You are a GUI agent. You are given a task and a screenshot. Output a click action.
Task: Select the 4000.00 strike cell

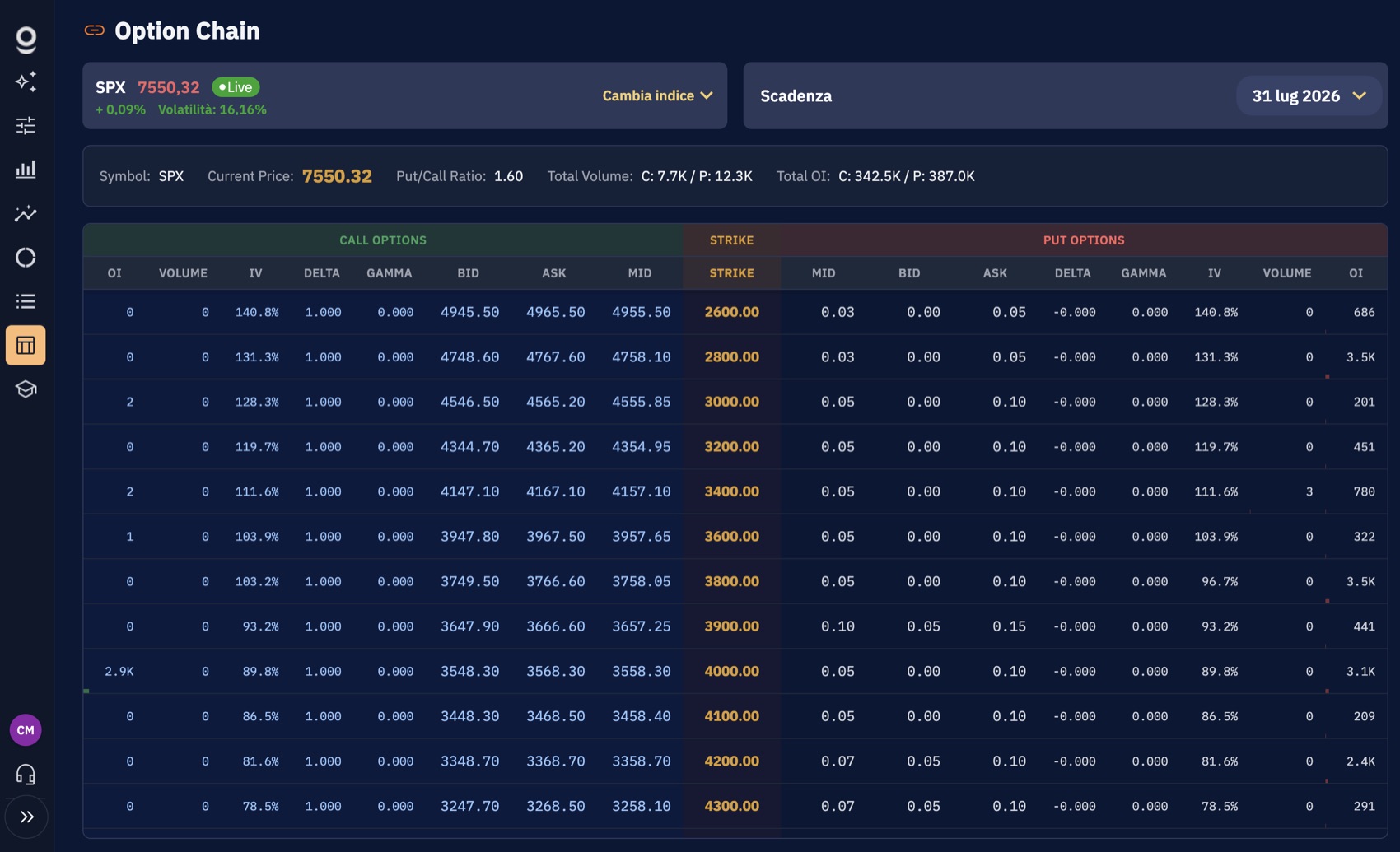pos(732,671)
